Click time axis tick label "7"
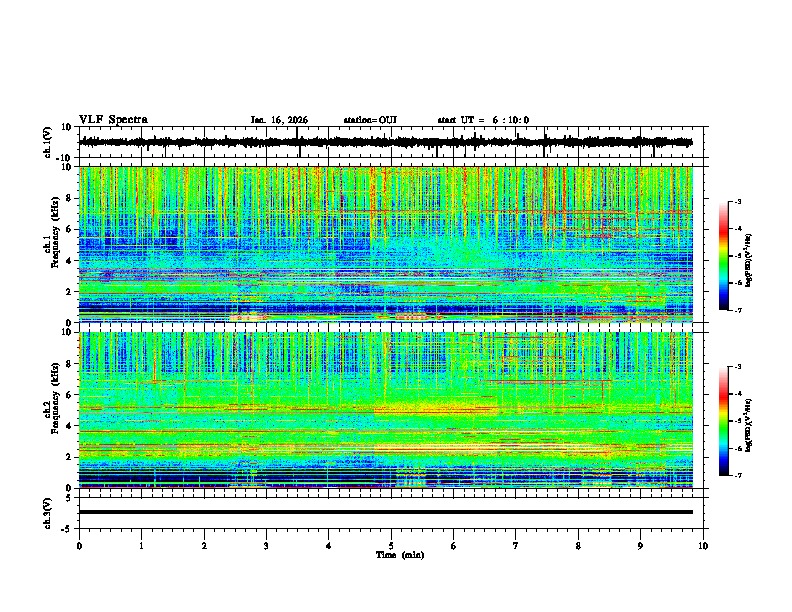792x612 pixels. pyautogui.click(x=516, y=546)
